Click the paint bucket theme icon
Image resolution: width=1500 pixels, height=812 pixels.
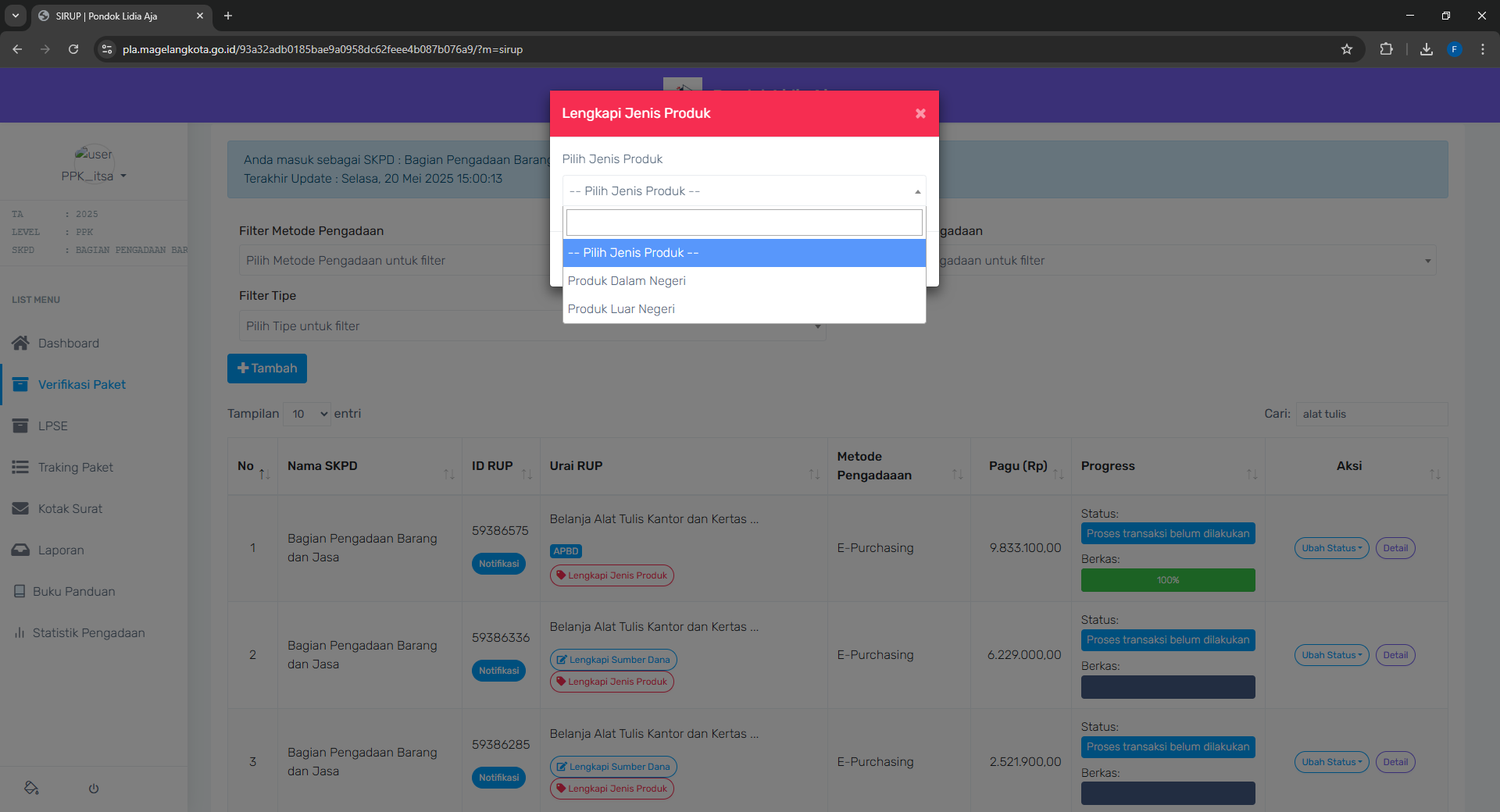[x=31, y=788]
